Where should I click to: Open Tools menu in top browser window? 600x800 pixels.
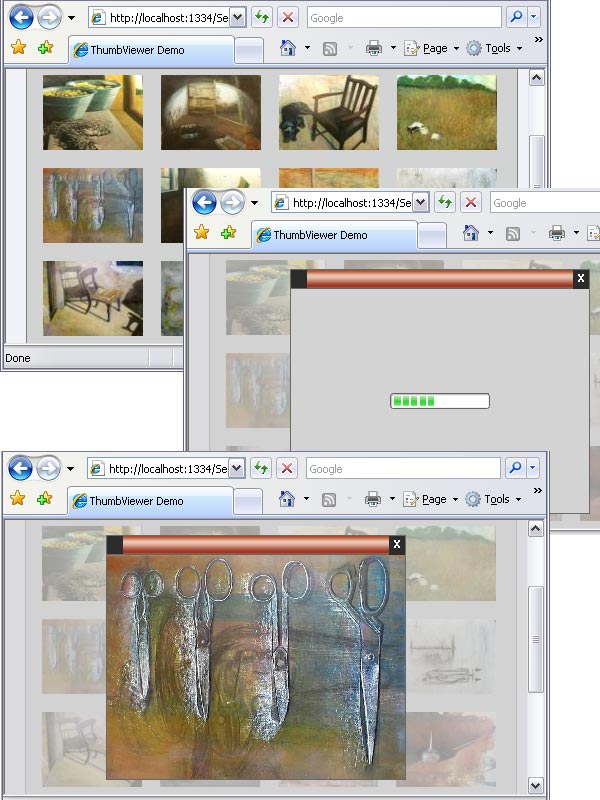point(494,48)
